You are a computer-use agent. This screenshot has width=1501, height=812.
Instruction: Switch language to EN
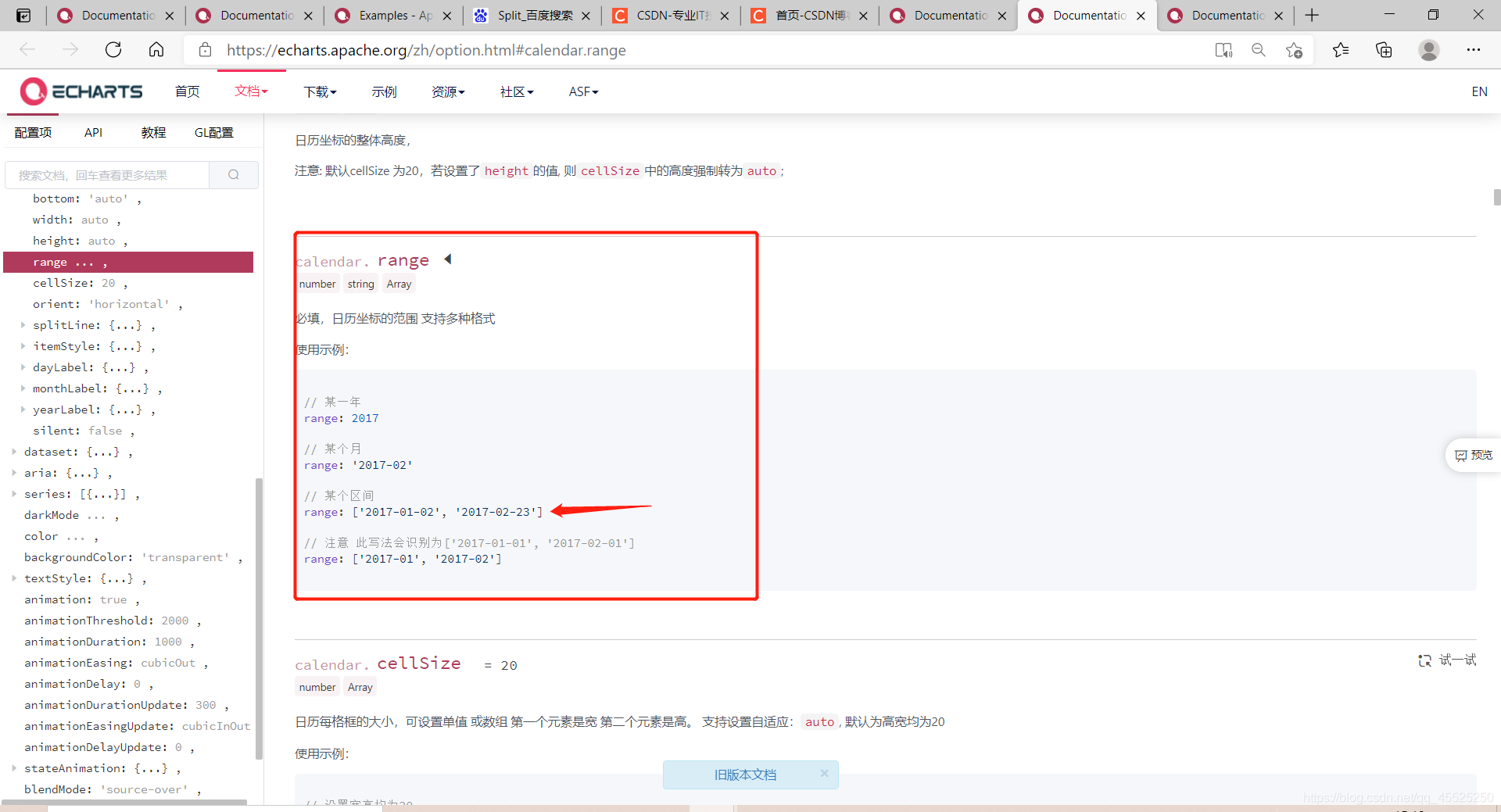(1479, 92)
